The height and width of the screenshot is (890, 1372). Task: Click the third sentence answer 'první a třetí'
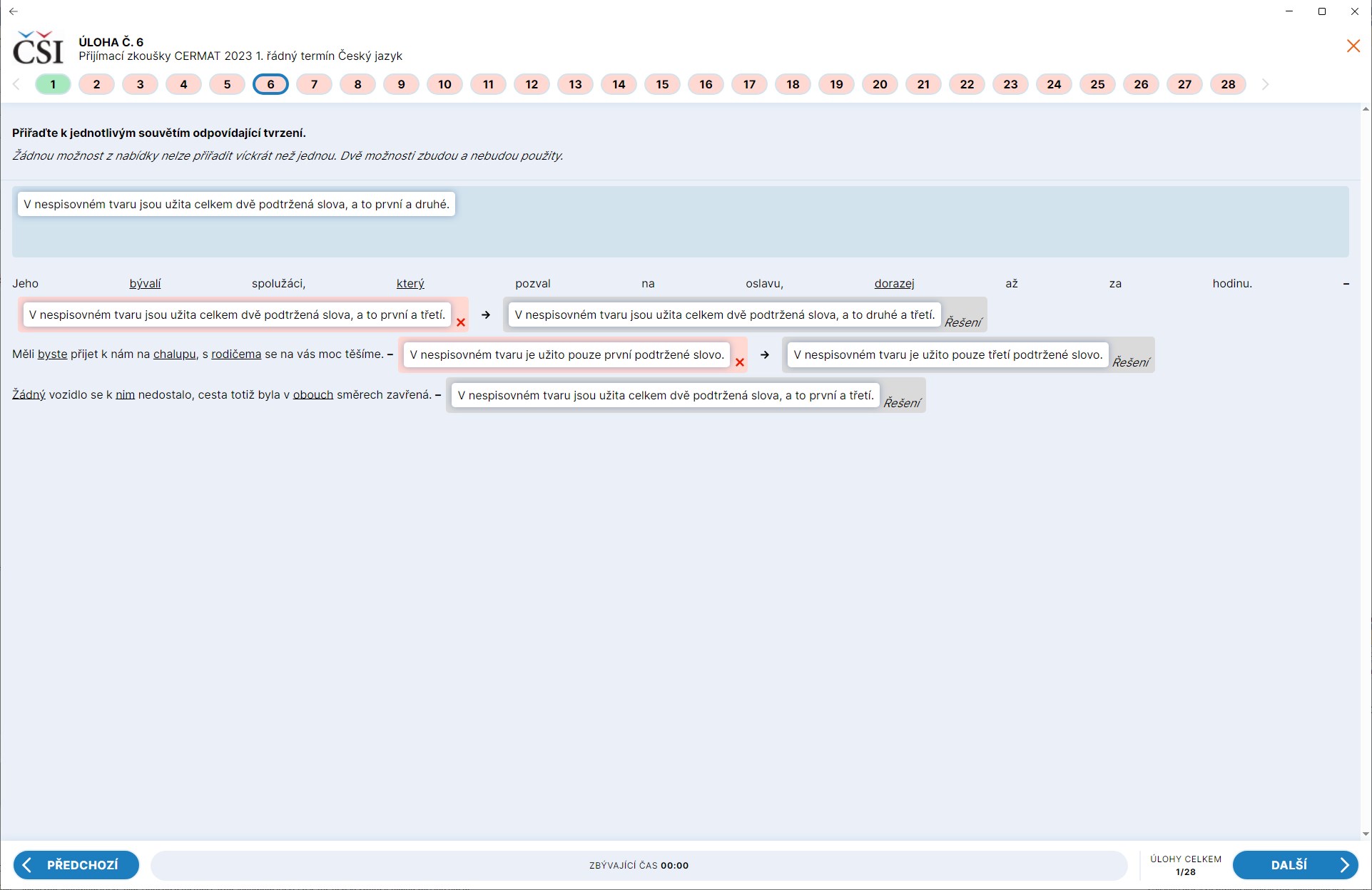[x=665, y=395]
